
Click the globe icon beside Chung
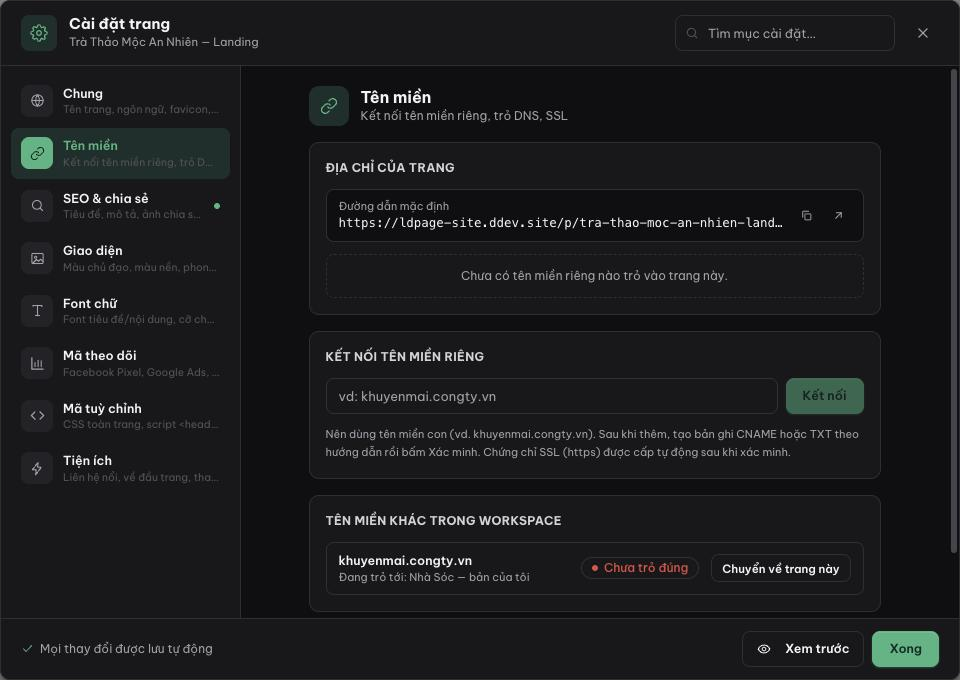click(x=37, y=100)
